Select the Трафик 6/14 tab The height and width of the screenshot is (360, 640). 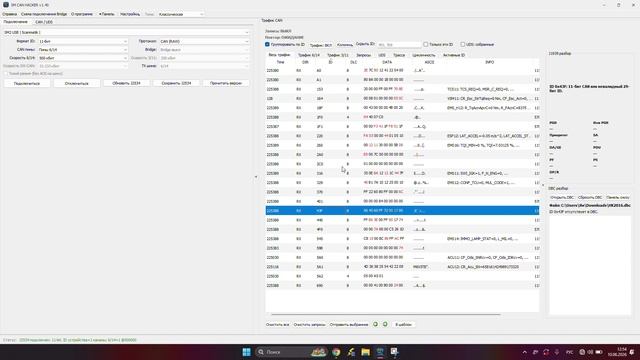pos(309,55)
